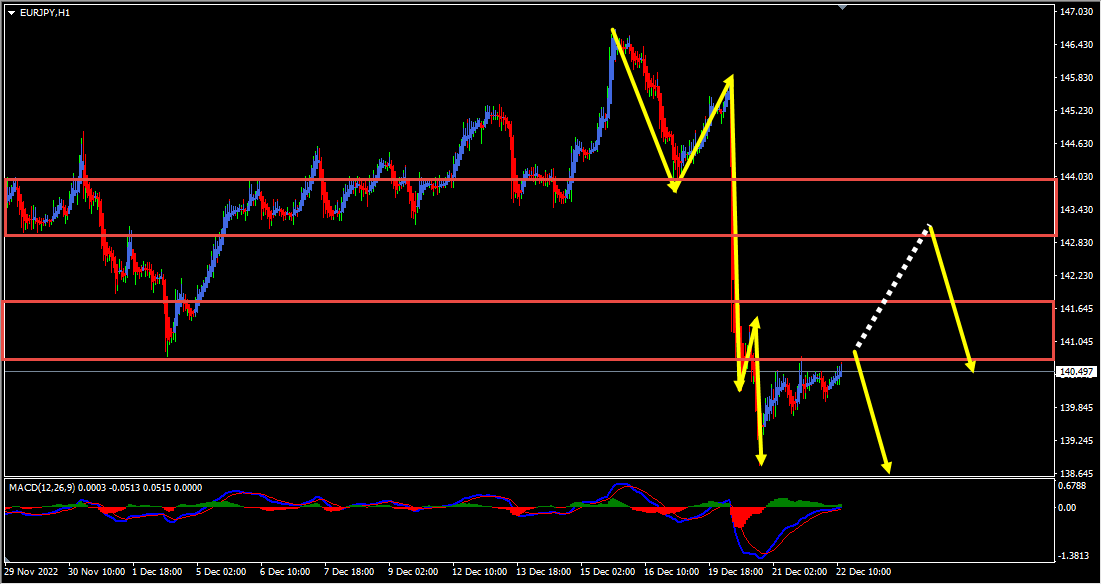
Task: Select the 142.230 price level label
Action: (x=1075, y=276)
